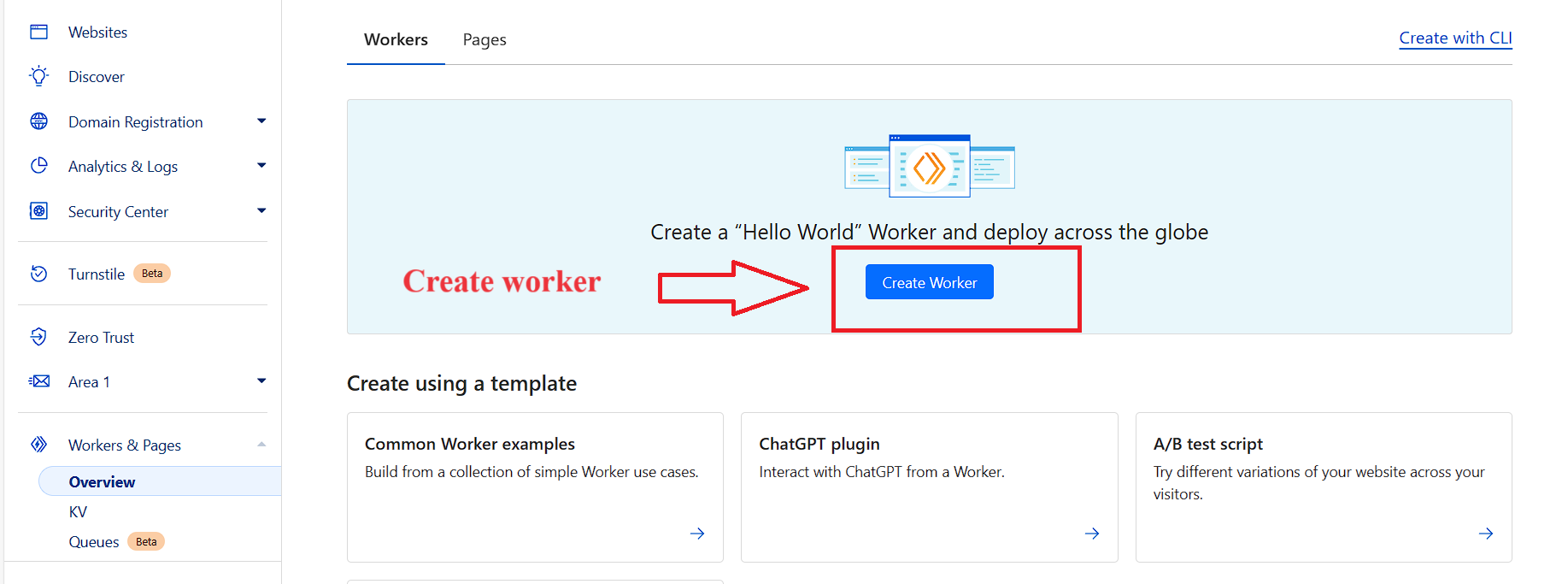The width and height of the screenshot is (1568, 584).
Task: Collapse the Workers & Pages section arrow
Action: click(261, 445)
